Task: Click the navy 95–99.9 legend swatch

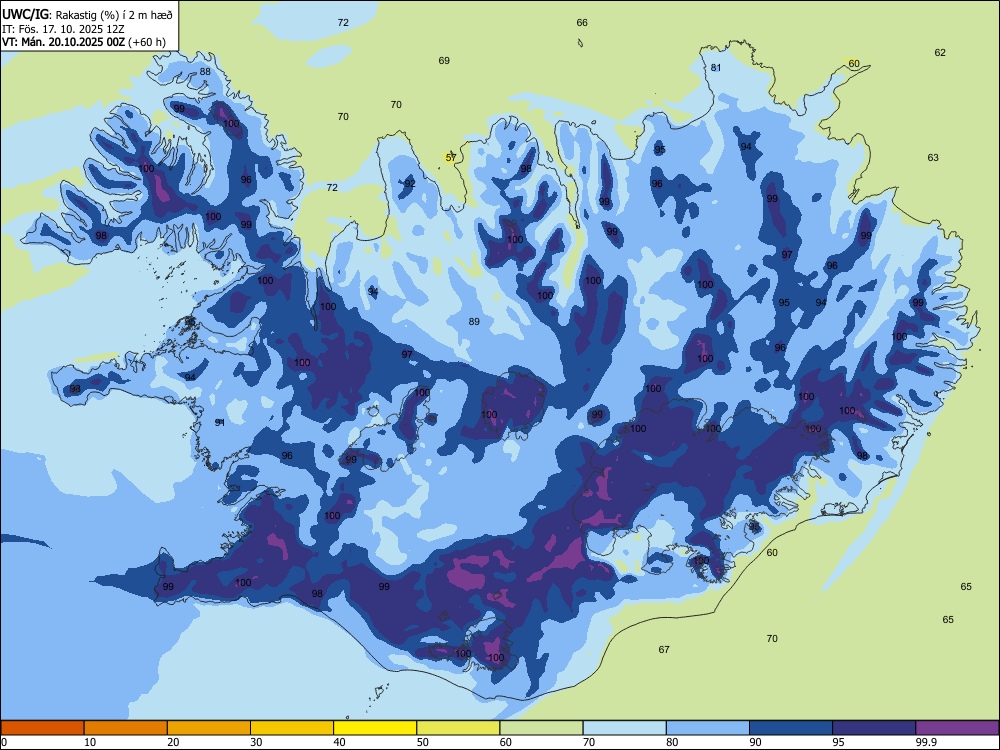Action: click(x=874, y=728)
